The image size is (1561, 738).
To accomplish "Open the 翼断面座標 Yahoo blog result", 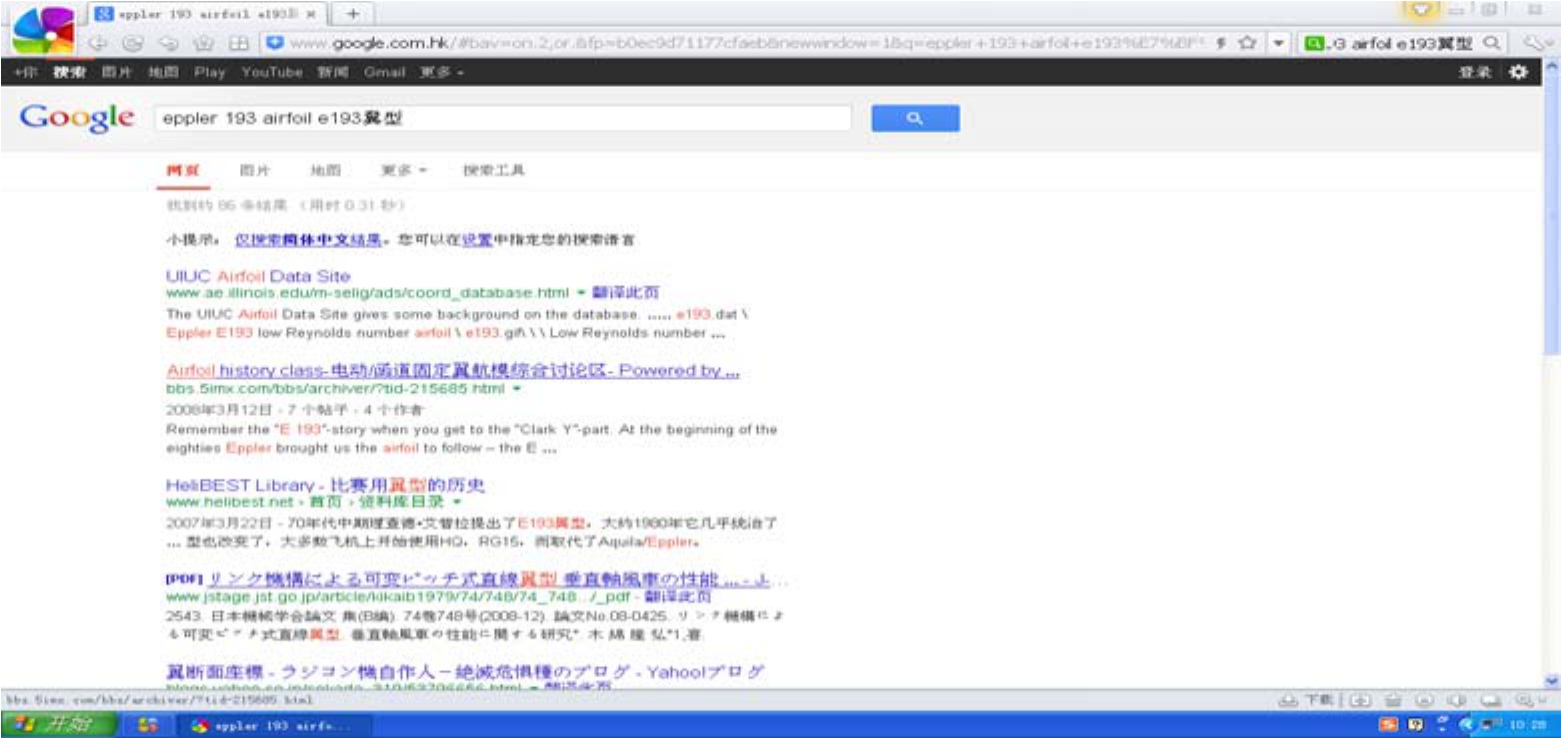I will tap(466, 672).
